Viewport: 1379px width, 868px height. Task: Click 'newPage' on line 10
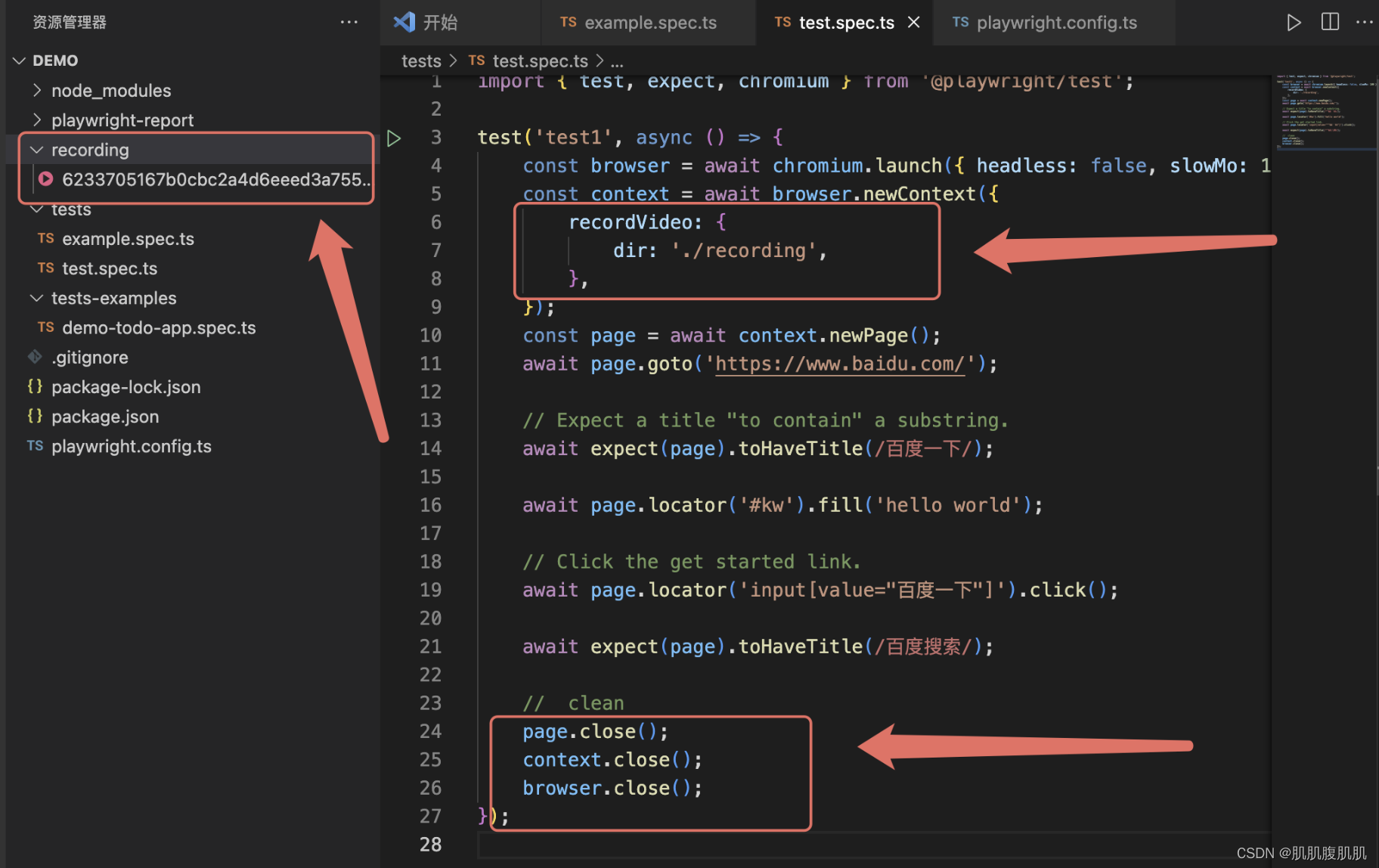868,336
